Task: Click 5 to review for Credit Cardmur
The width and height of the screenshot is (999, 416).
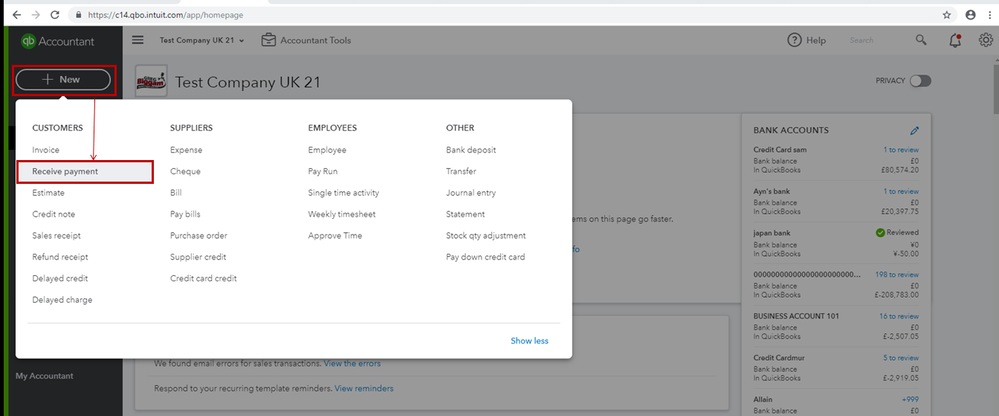Action: (x=901, y=358)
